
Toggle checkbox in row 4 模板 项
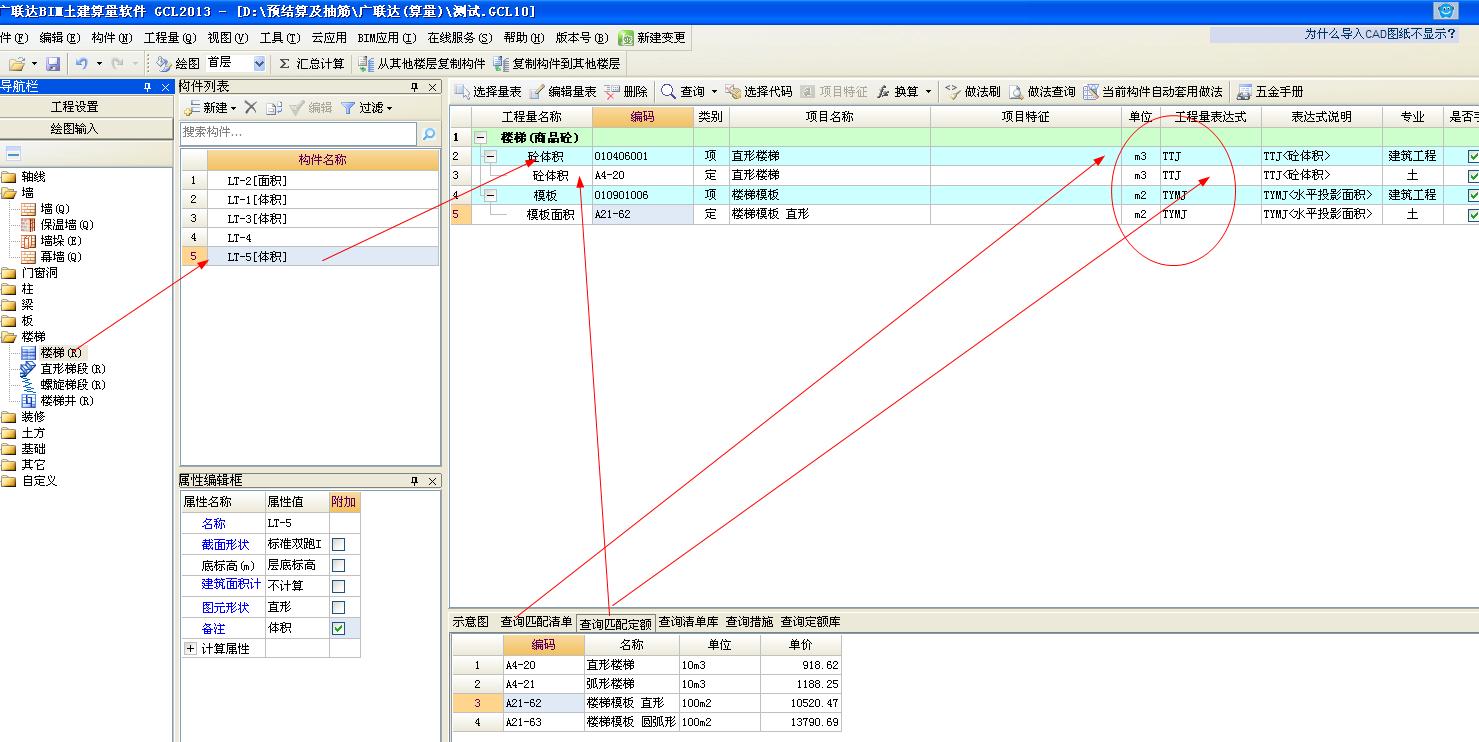pyautogui.click(x=1473, y=195)
